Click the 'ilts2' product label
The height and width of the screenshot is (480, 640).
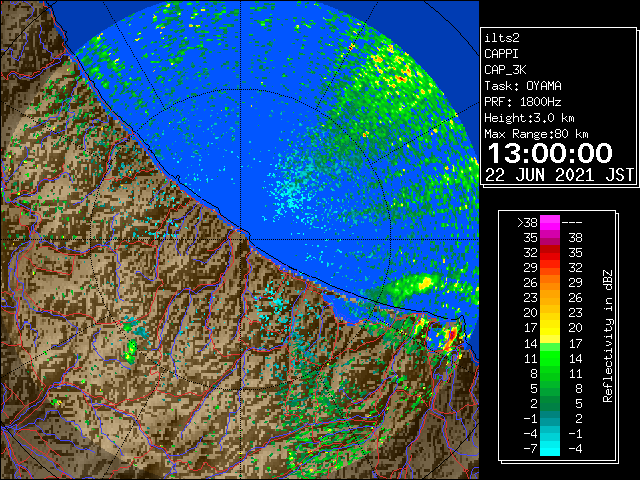(x=502, y=38)
